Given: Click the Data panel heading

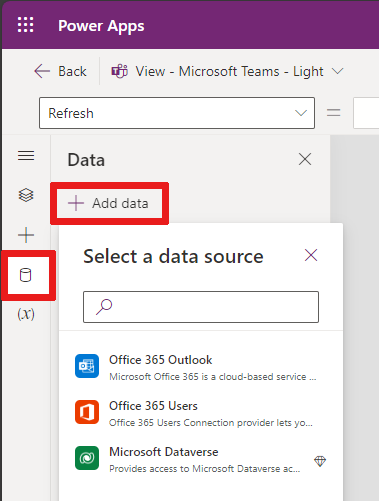Looking at the screenshot, I should pos(86,160).
